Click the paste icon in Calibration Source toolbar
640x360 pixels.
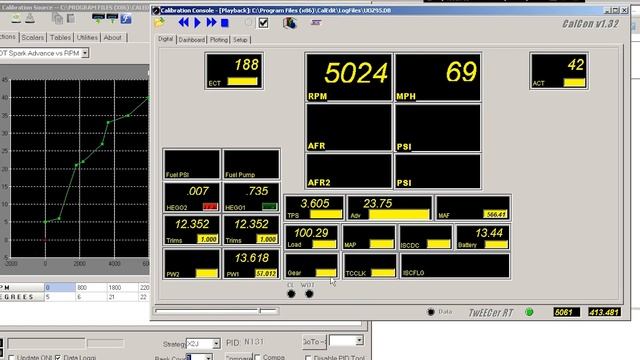(x=71, y=18)
